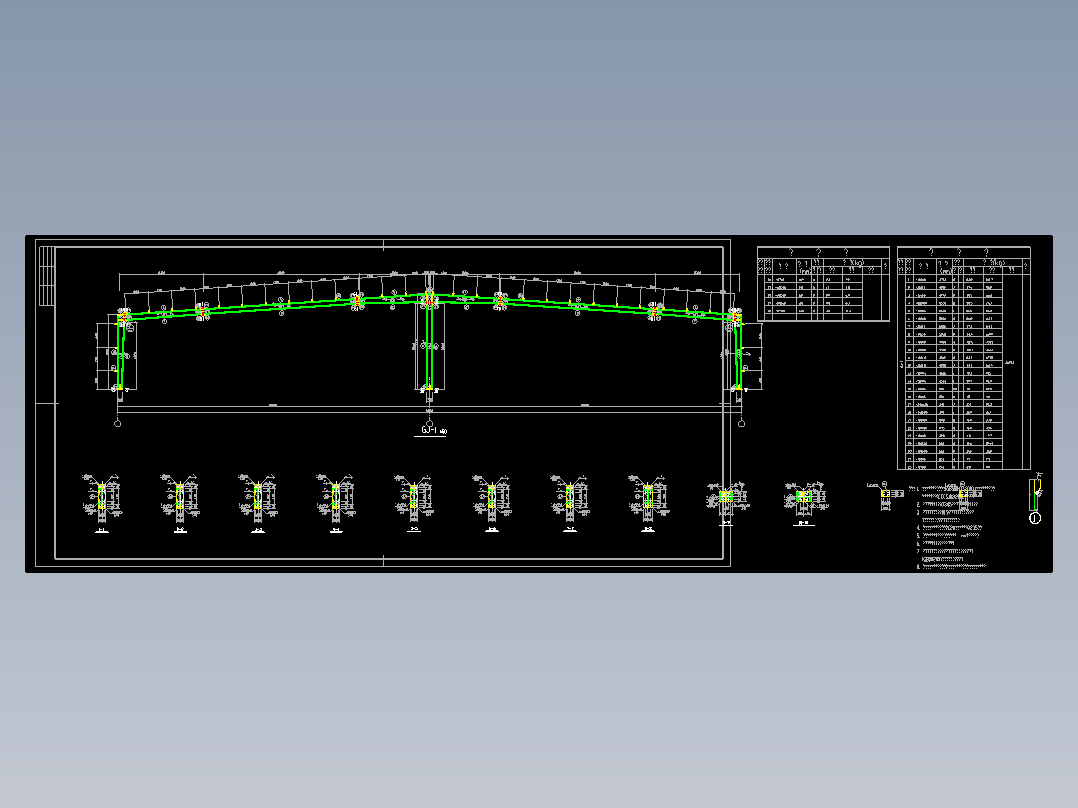Select the green detail above the circled J
Screen dimensions: 1078x808
(1035, 493)
